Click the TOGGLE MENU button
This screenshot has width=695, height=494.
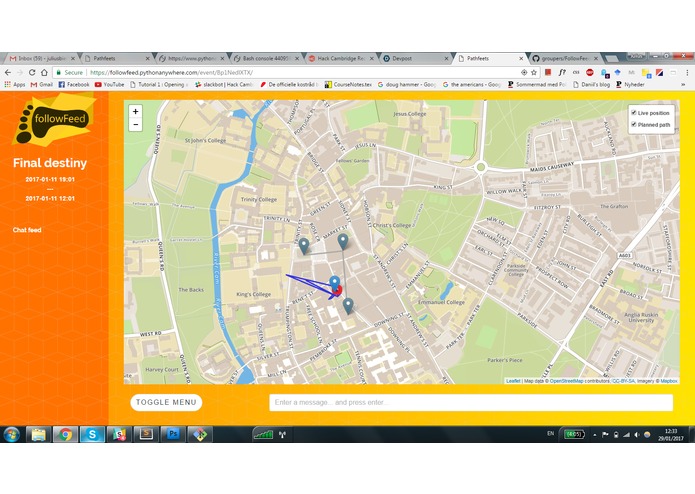[x=166, y=402]
